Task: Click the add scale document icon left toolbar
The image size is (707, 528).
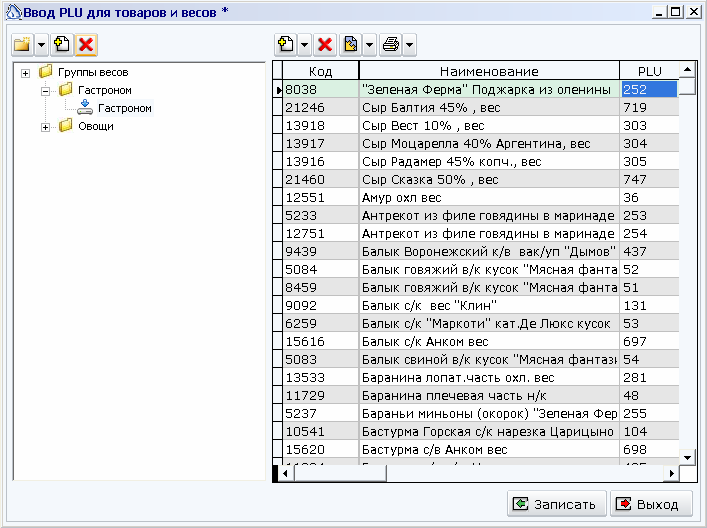Action: pyautogui.click(x=62, y=45)
